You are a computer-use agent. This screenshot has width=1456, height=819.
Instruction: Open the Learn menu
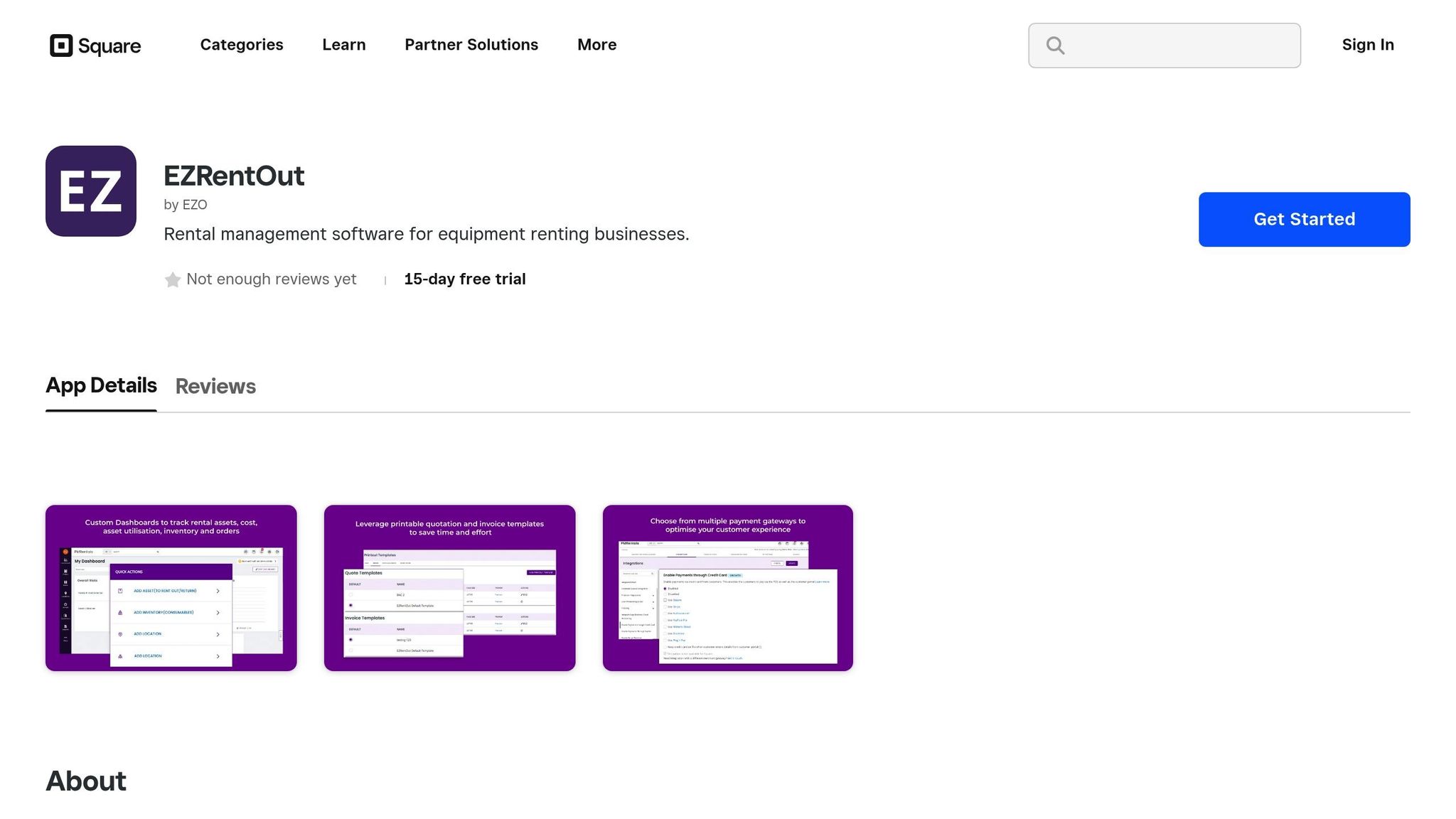click(x=344, y=45)
